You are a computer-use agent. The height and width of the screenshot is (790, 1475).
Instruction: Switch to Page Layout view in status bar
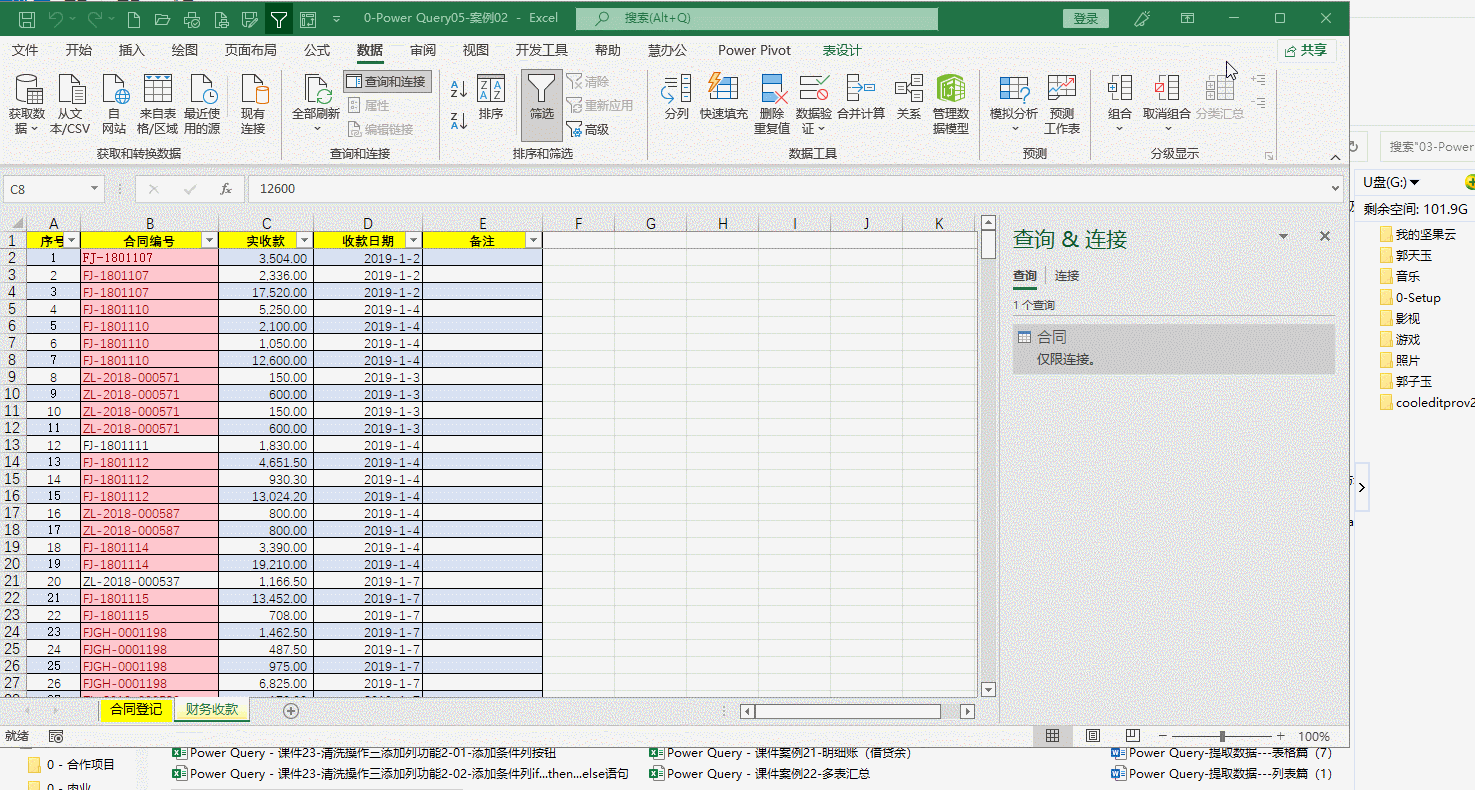coord(1093,736)
